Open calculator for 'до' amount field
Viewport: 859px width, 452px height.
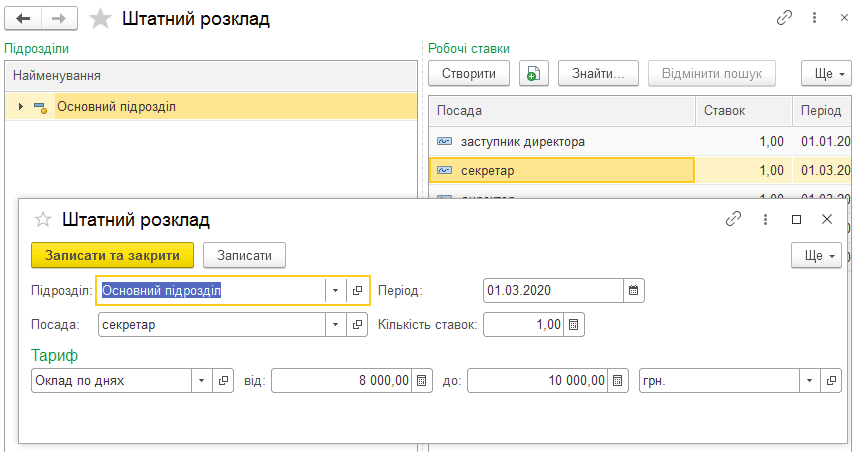tap(617, 380)
